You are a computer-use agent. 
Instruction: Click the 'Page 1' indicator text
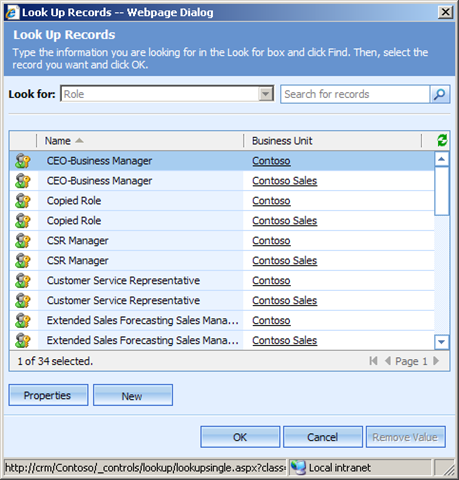coord(411,361)
